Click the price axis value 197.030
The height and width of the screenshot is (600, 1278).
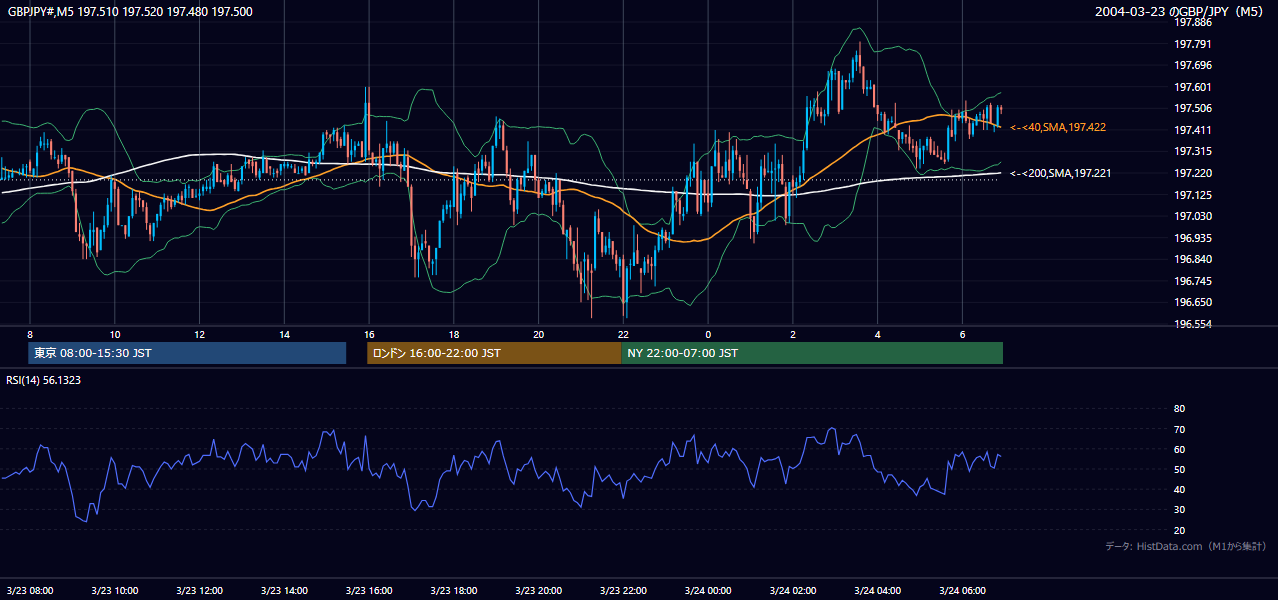(1192, 216)
